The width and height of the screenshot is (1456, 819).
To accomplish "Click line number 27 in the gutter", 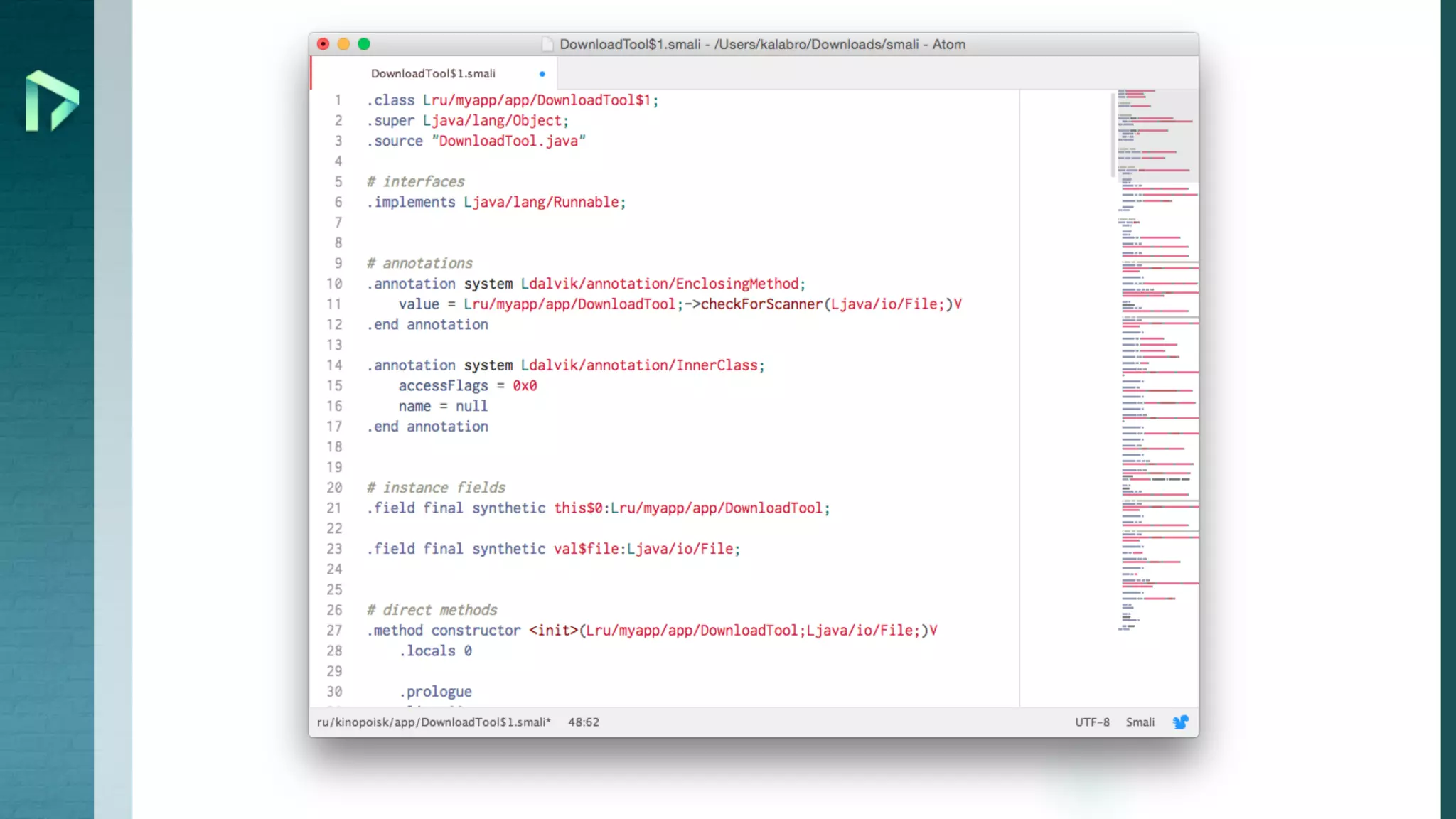I will (x=334, y=631).
